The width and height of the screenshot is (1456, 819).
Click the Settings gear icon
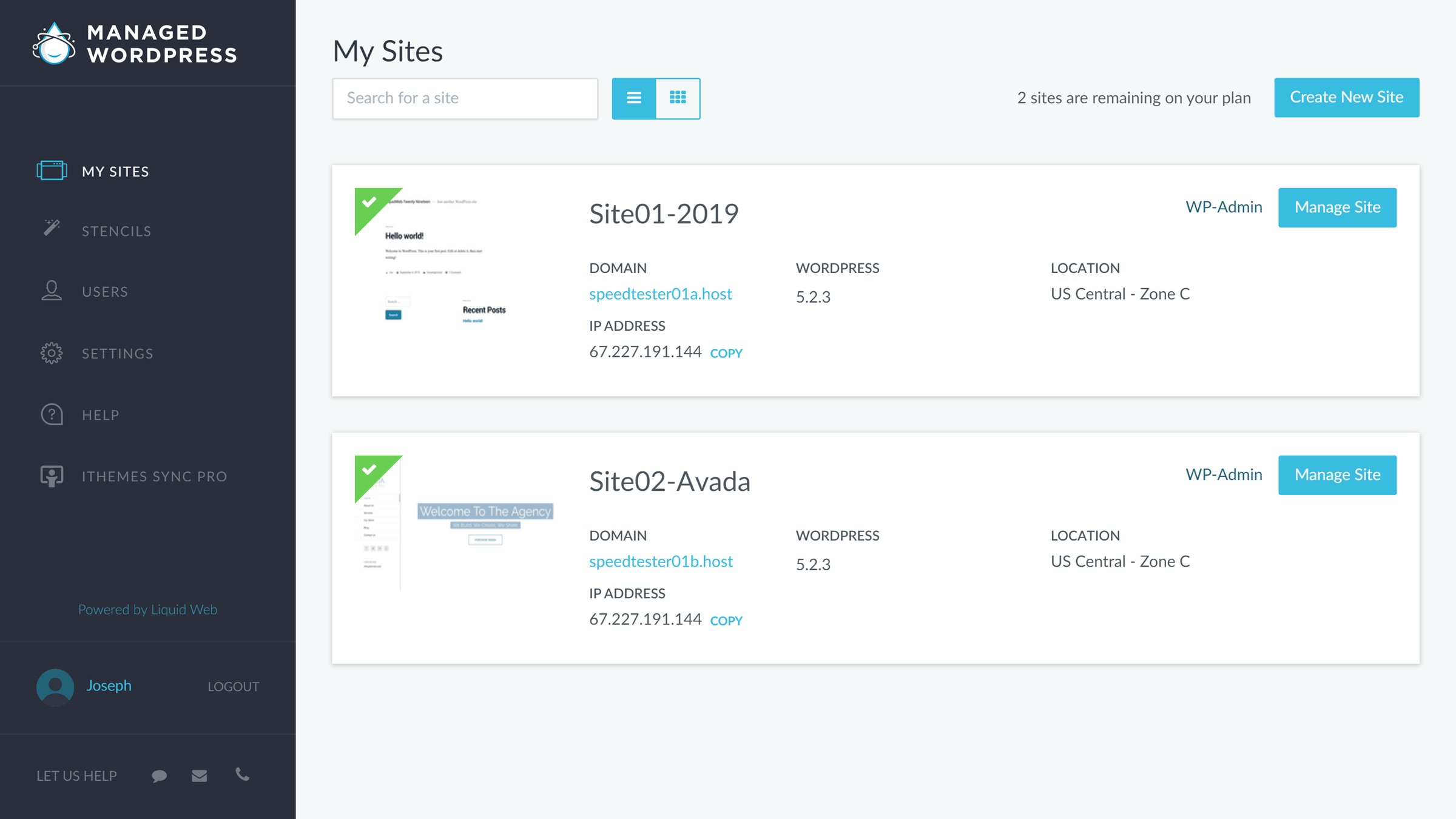[x=52, y=353]
